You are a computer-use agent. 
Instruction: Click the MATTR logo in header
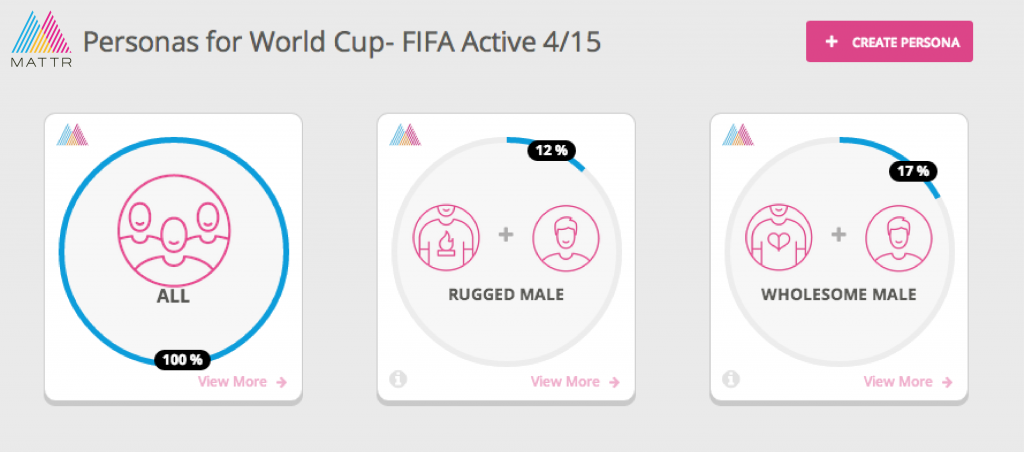tap(40, 38)
